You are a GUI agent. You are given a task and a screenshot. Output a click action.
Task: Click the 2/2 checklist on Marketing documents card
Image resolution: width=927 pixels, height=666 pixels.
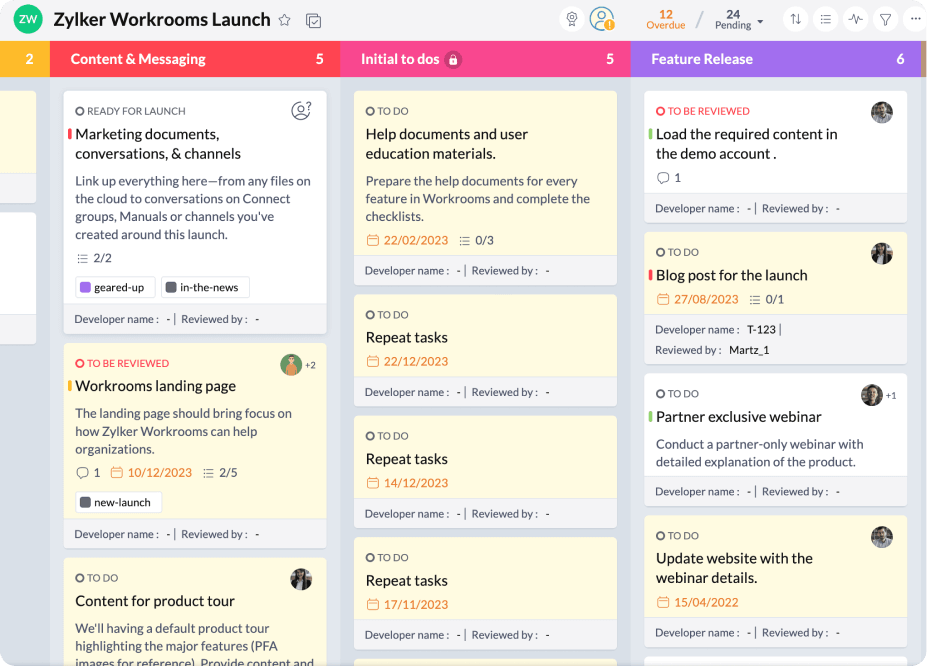tap(95, 258)
